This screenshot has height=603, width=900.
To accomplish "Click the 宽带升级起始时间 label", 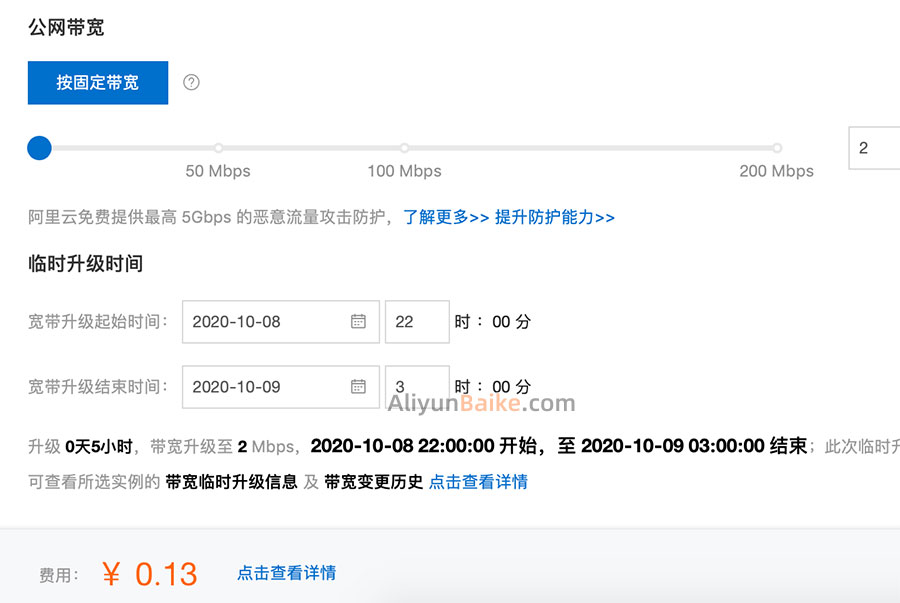I will [98, 322].
